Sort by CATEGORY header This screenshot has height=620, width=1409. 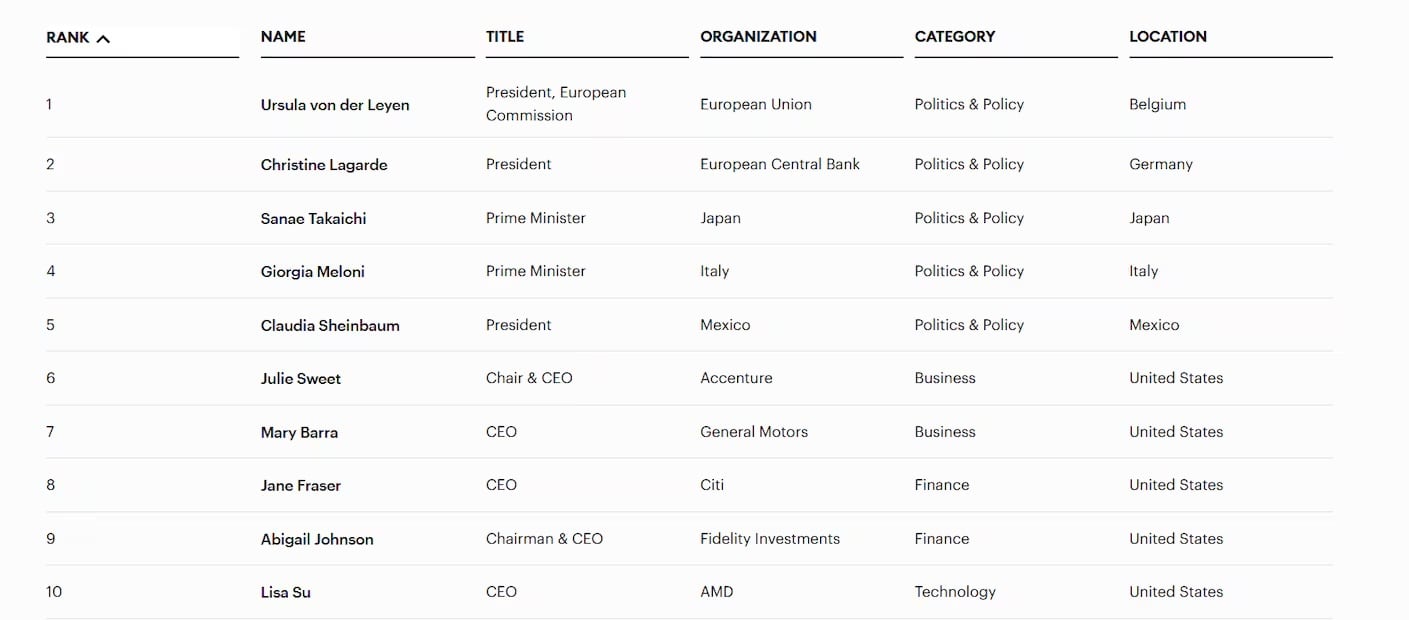pos(955,36)
